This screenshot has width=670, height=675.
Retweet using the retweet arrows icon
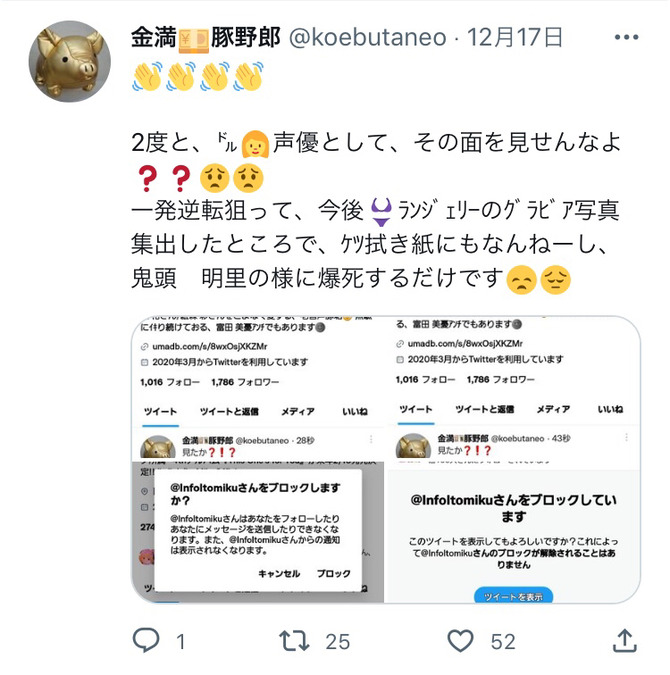[294, 641]
